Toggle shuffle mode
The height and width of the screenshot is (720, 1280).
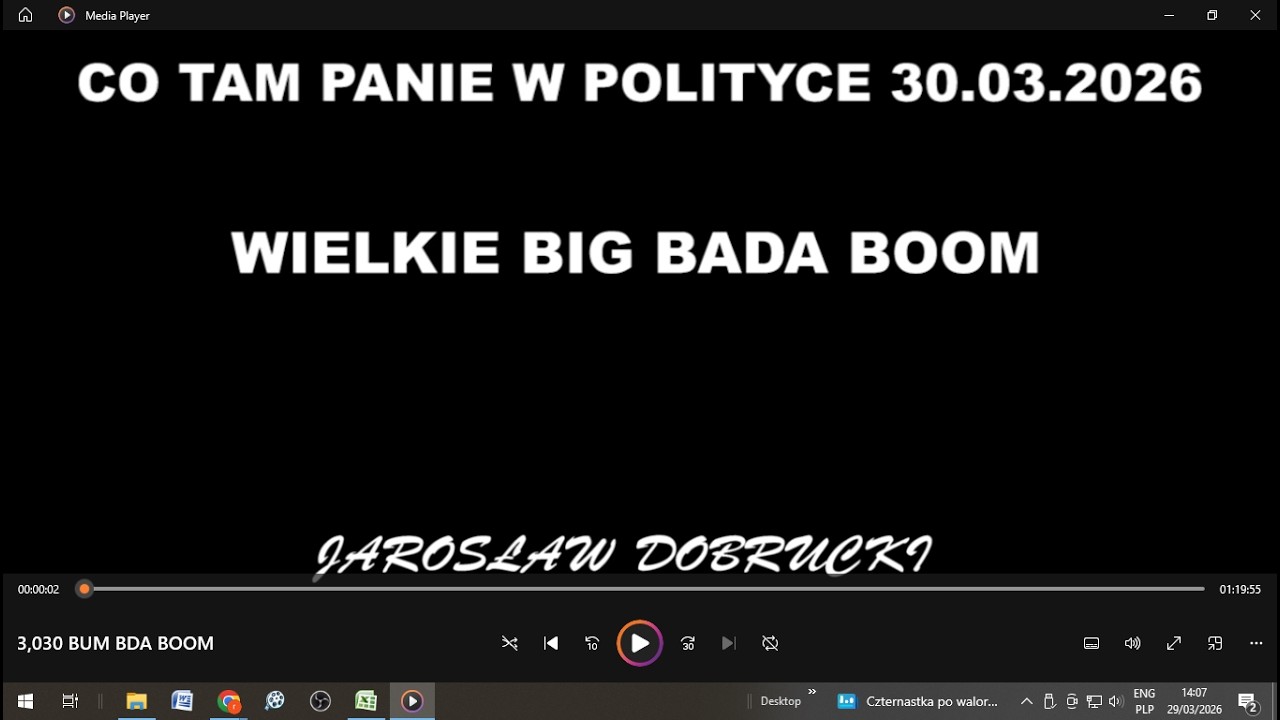pos(510,643)
